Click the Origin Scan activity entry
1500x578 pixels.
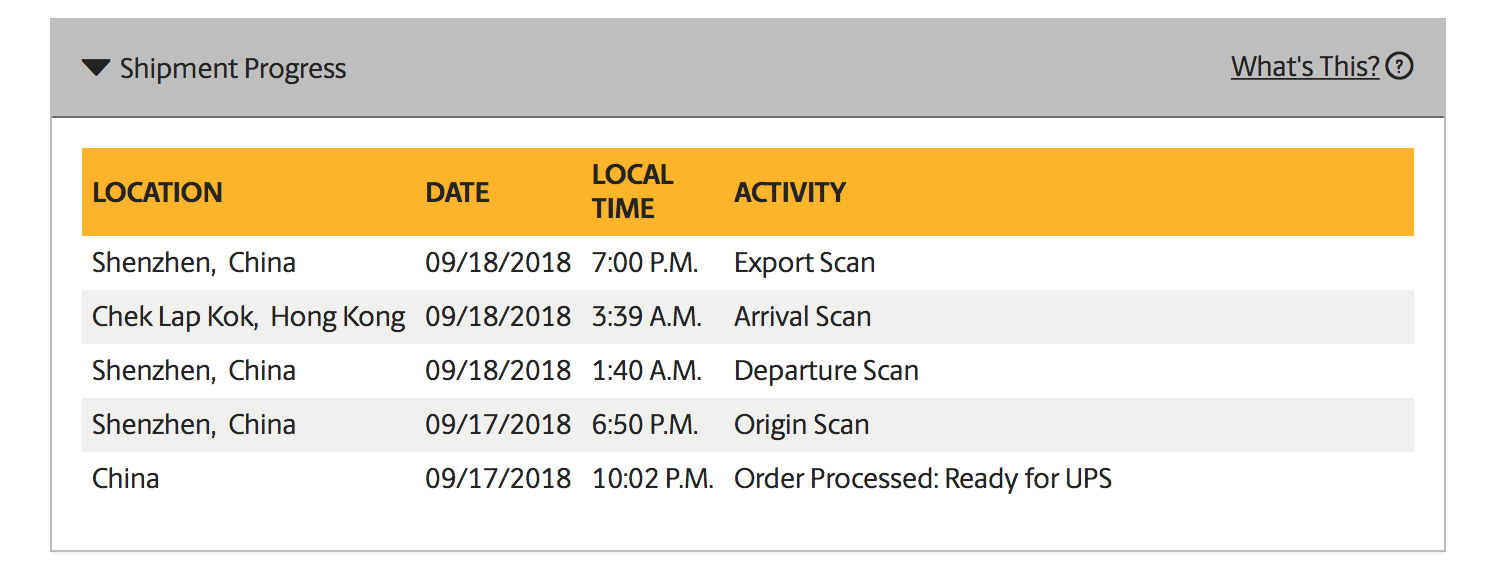click(801, 425)
